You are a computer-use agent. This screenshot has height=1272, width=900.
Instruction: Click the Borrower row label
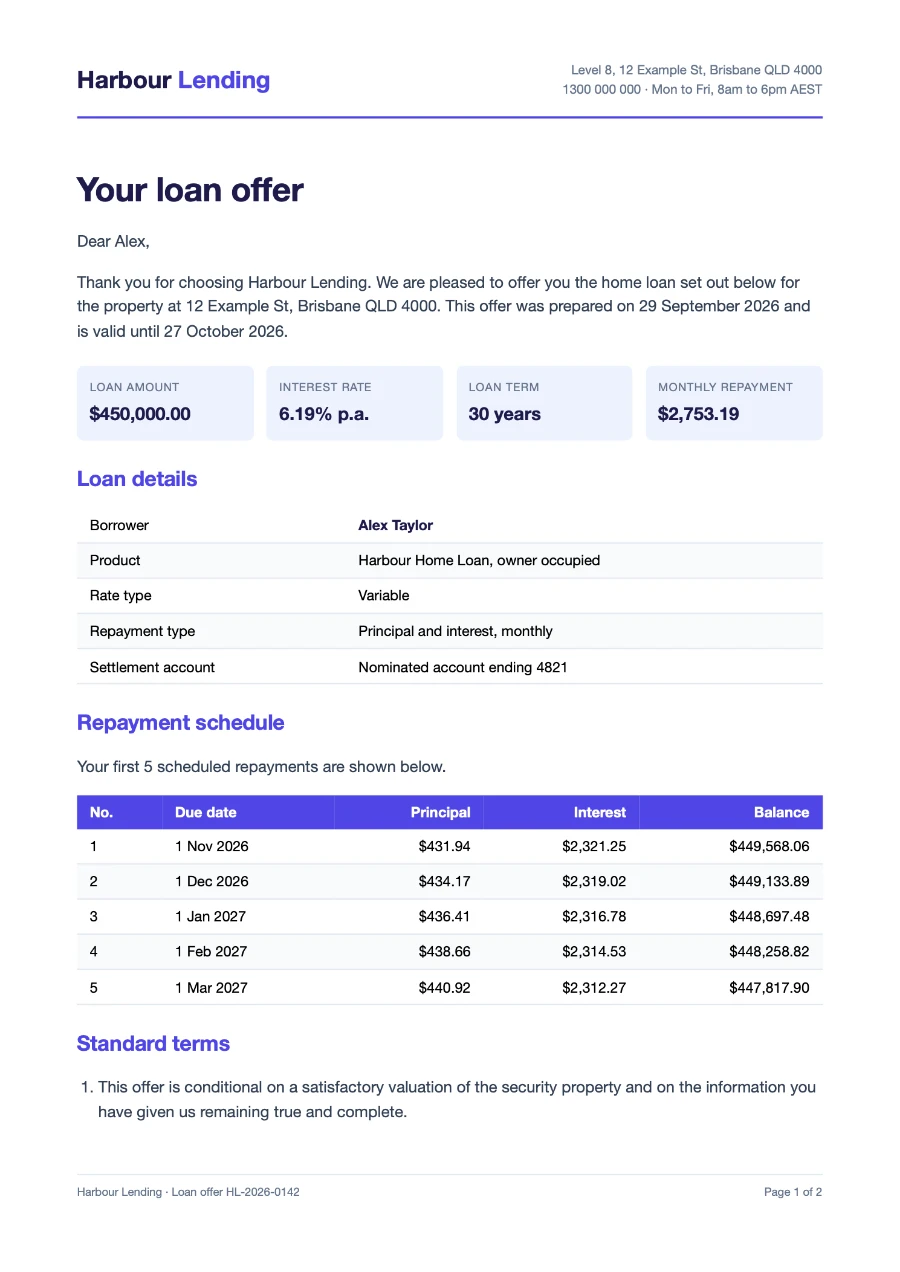coord(119,525)
